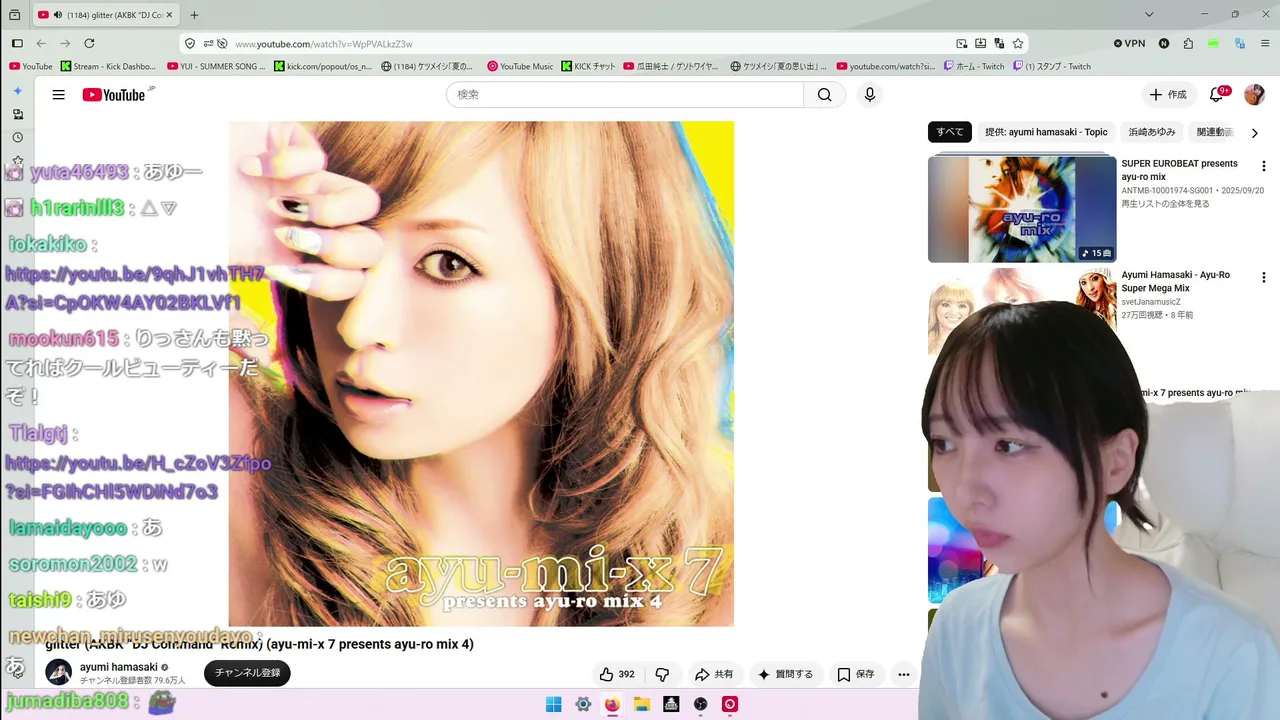Open a new browser tab
Viewport: 1280px width, 720px height.
[x=194, y=15]
